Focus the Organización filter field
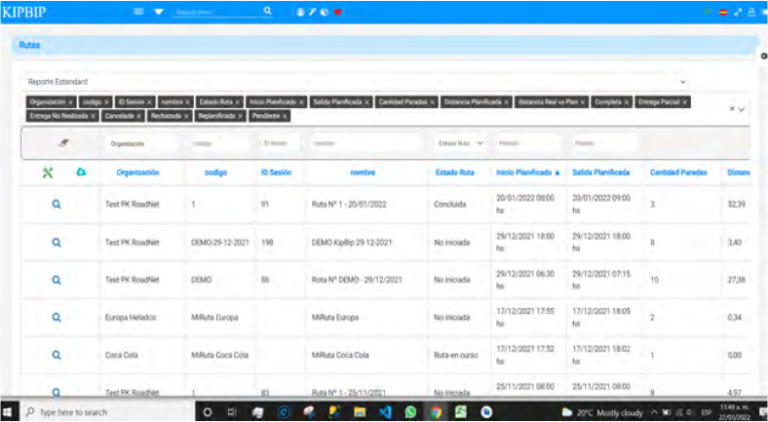This screenshot has height=422, width=768. (142, 143)
